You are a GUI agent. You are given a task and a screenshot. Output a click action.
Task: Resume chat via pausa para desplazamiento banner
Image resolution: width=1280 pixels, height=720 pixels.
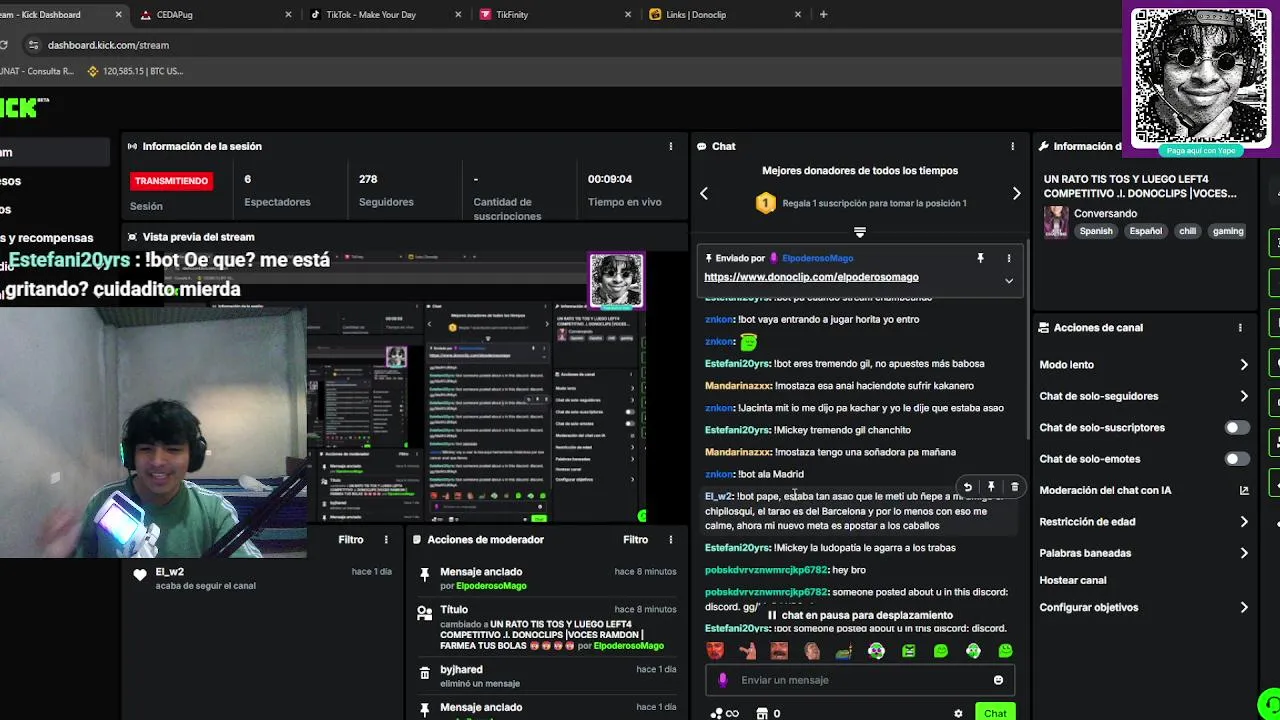pos(860,615)
